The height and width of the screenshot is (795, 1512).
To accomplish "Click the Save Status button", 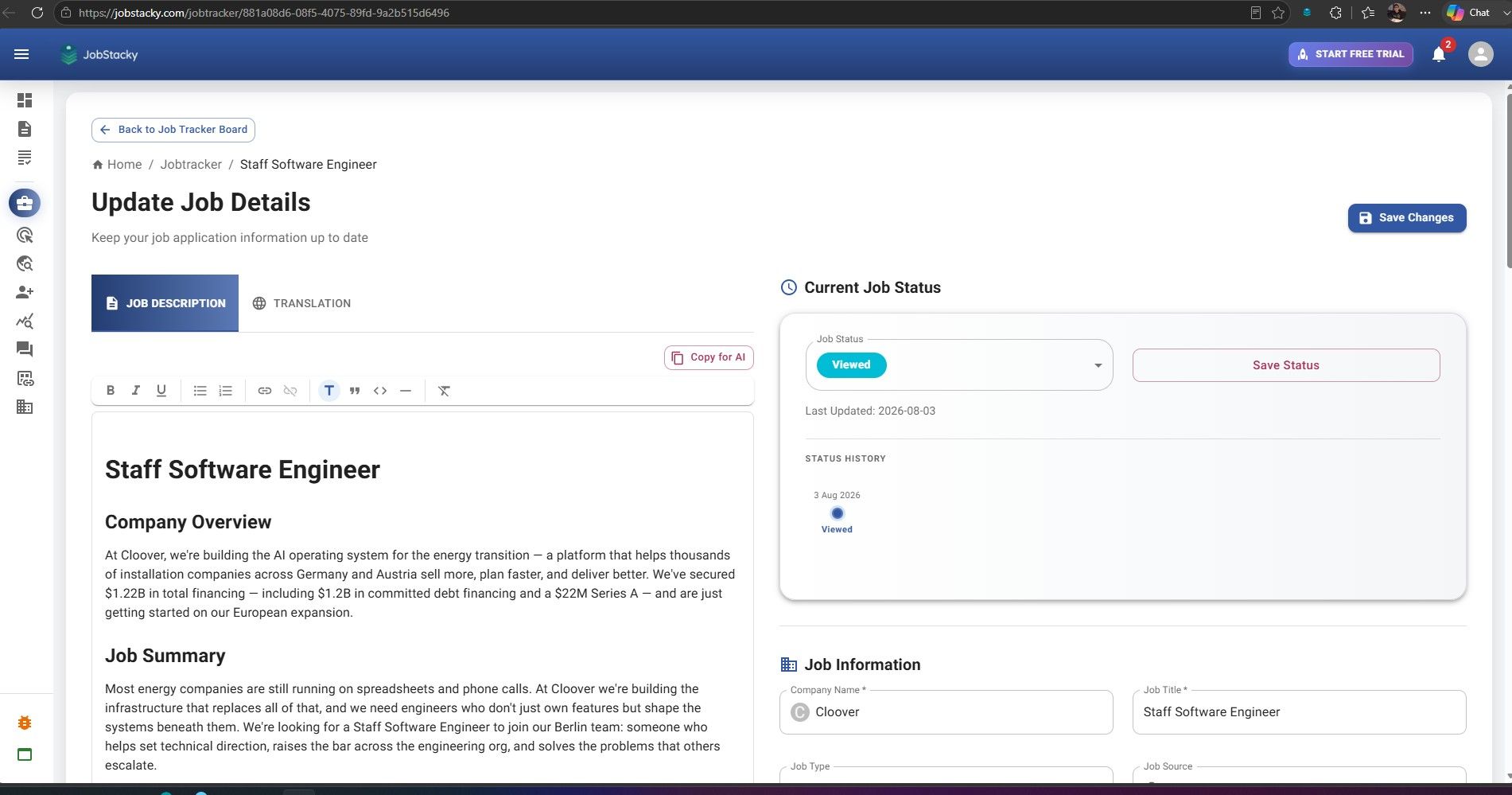I will (1285, 365).
